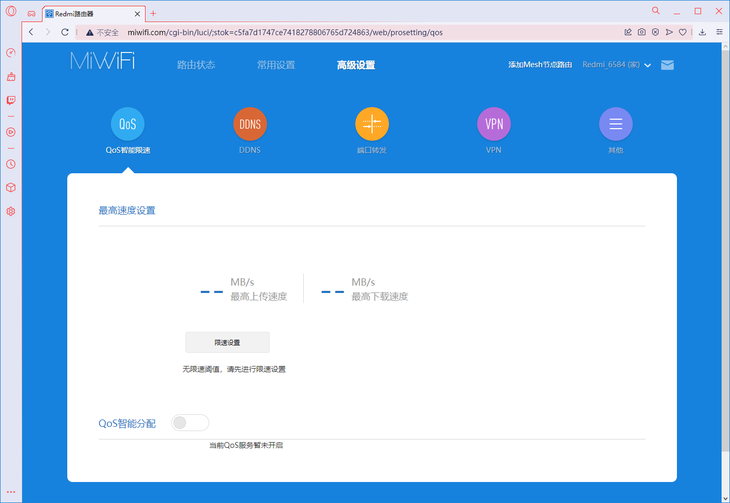Toggle the QoS智能分配 switch on

pyautogui.click(x=190, y=423)
